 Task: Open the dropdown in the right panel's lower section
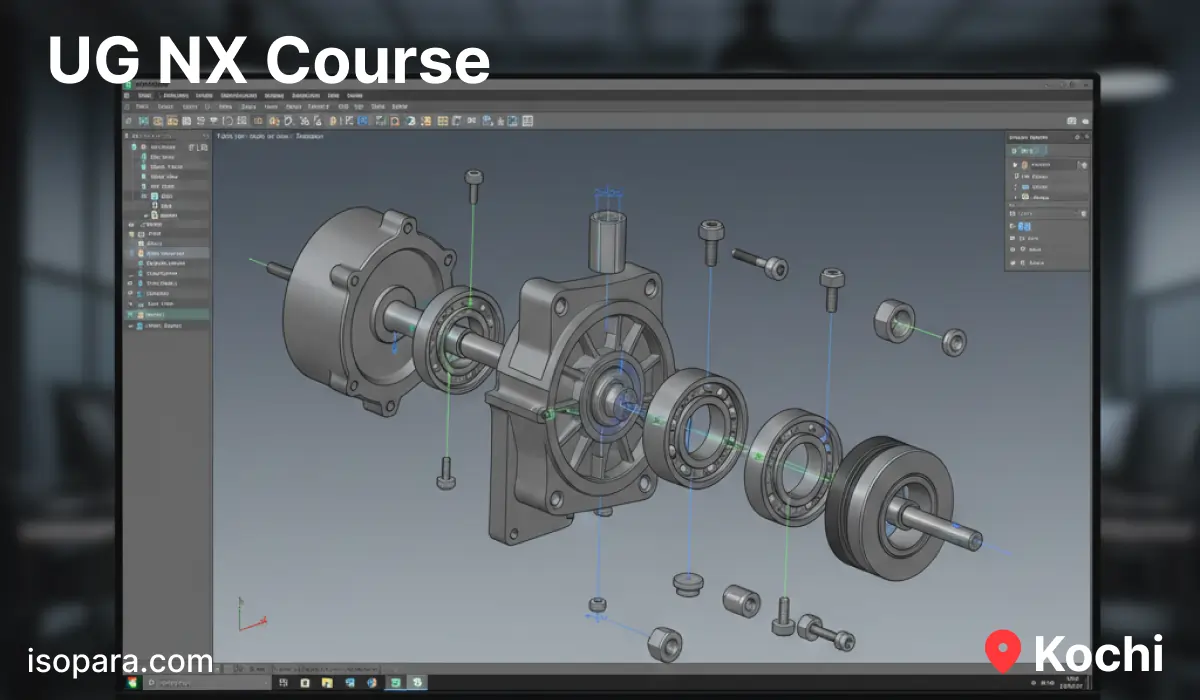pos(1075,213)
